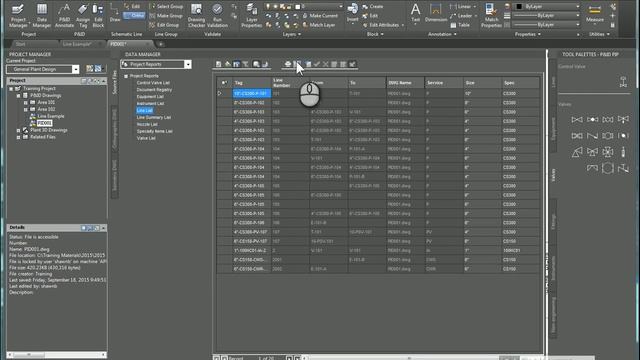
Task: Expand the Block panel title
Action: click(375, 34)
